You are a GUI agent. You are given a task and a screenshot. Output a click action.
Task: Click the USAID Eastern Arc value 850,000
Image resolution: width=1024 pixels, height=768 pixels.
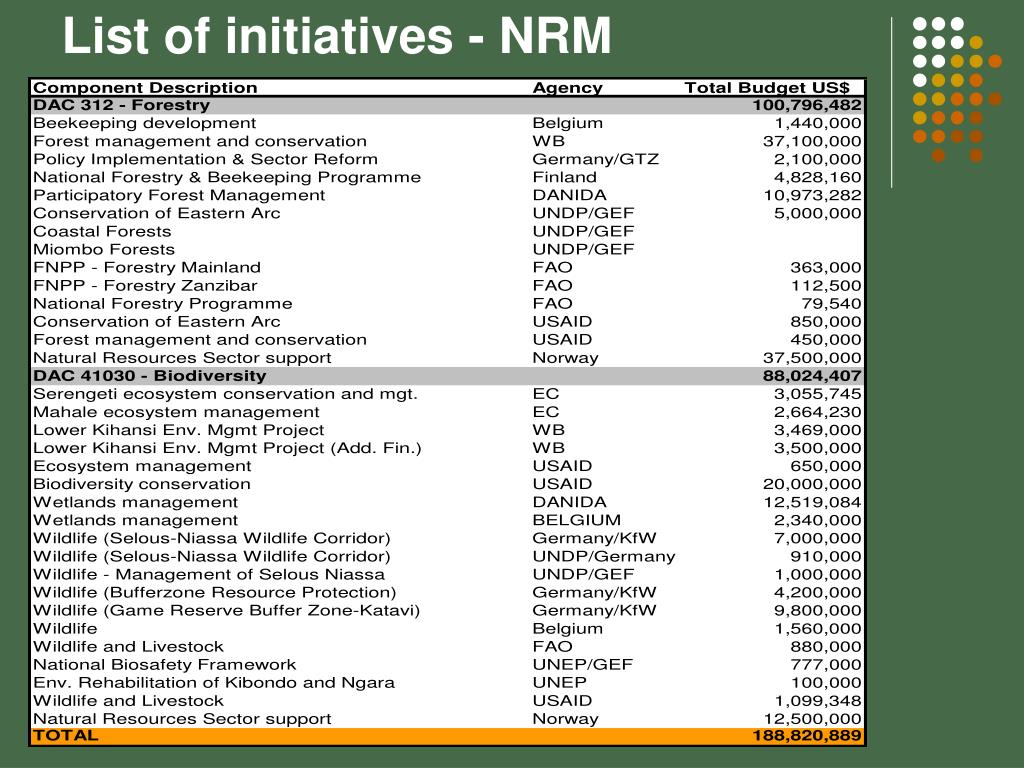coord(825,322)
